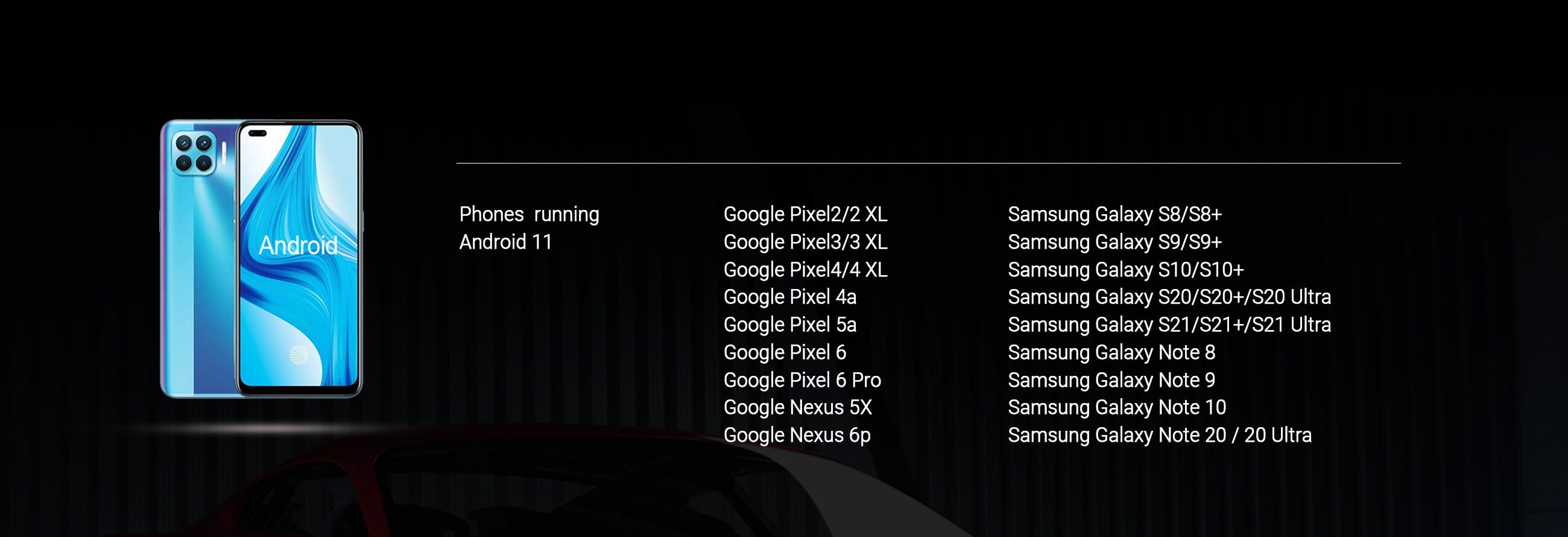Select Google Pixel4/4 XL entry

coord(805,270)
